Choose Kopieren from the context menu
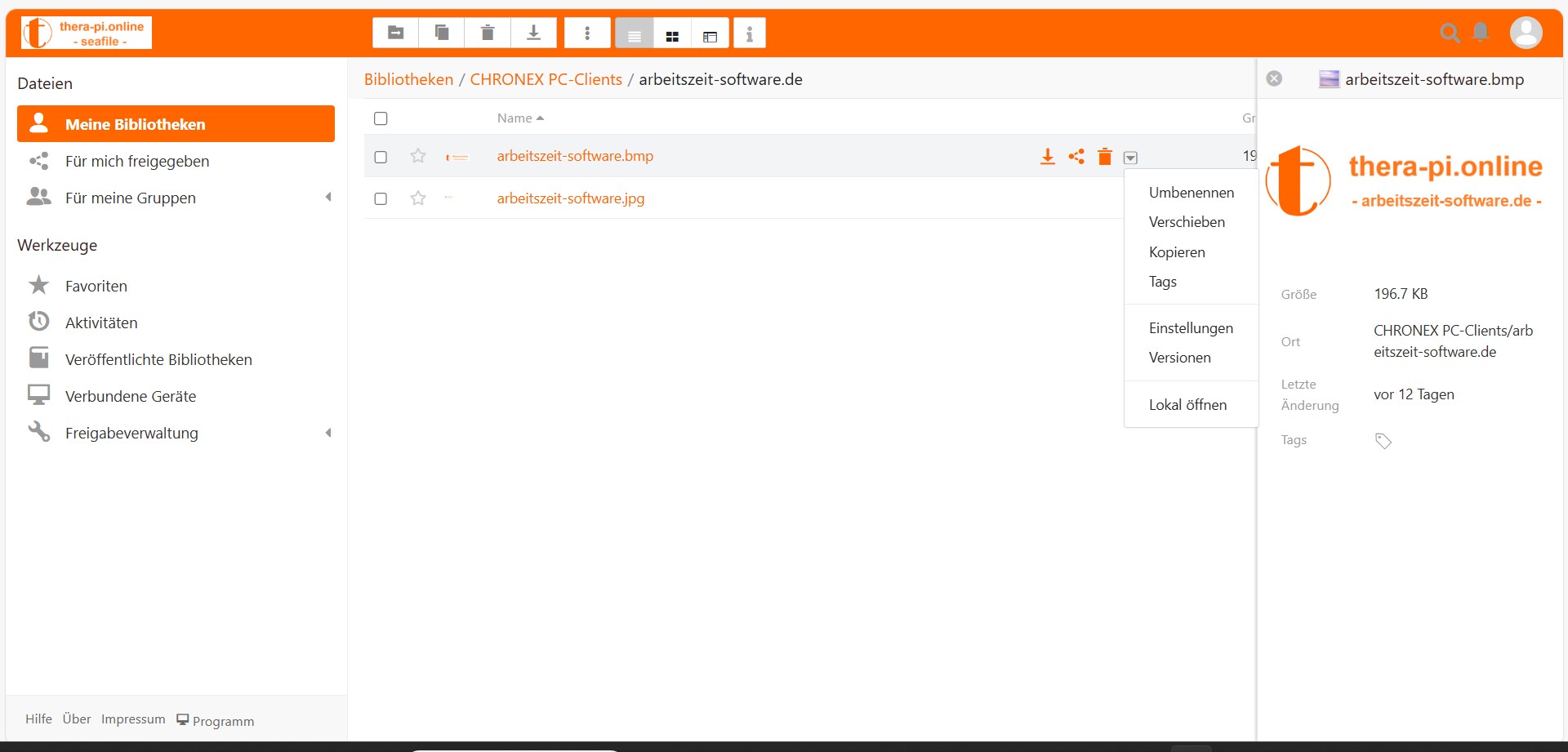The height and width of the screenshot is (752, 1568). point(1191,252)
